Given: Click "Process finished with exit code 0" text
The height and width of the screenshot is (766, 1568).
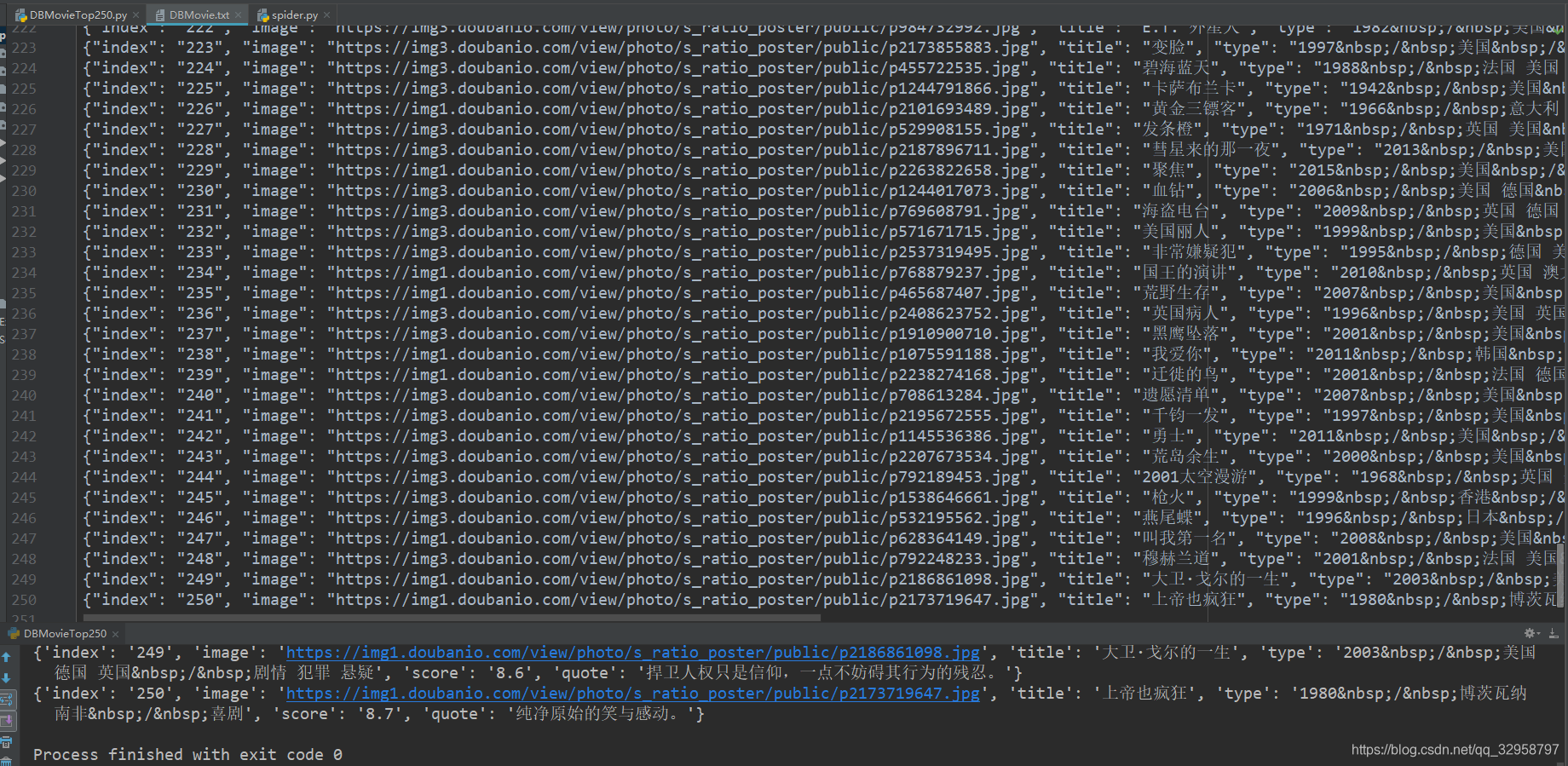Looking at the screenshot, I should point(187,755).
